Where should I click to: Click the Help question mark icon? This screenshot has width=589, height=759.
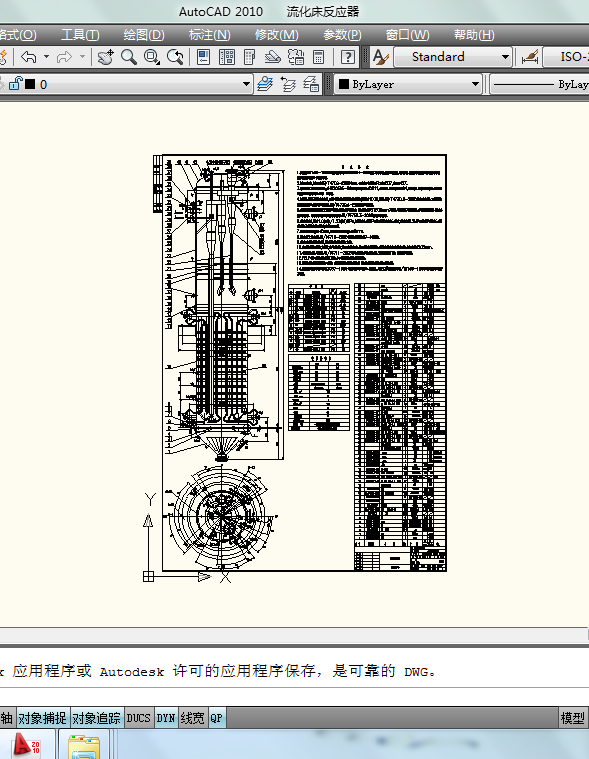[x=347, y=57]
